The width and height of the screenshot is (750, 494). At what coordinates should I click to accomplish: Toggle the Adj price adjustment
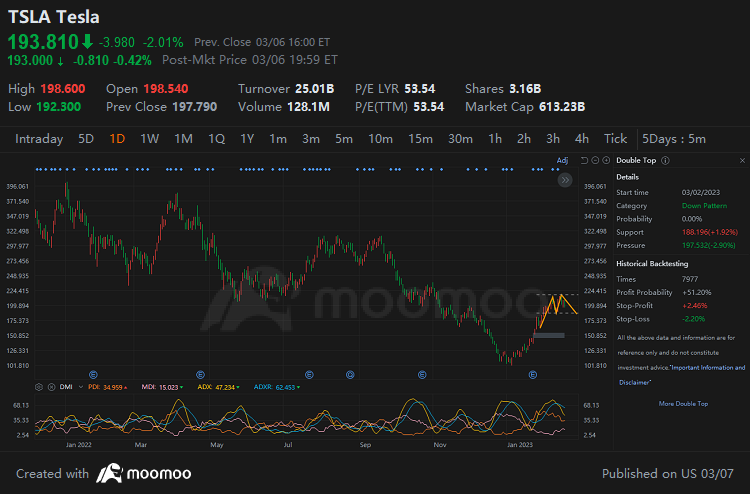(x=562, y=160)
